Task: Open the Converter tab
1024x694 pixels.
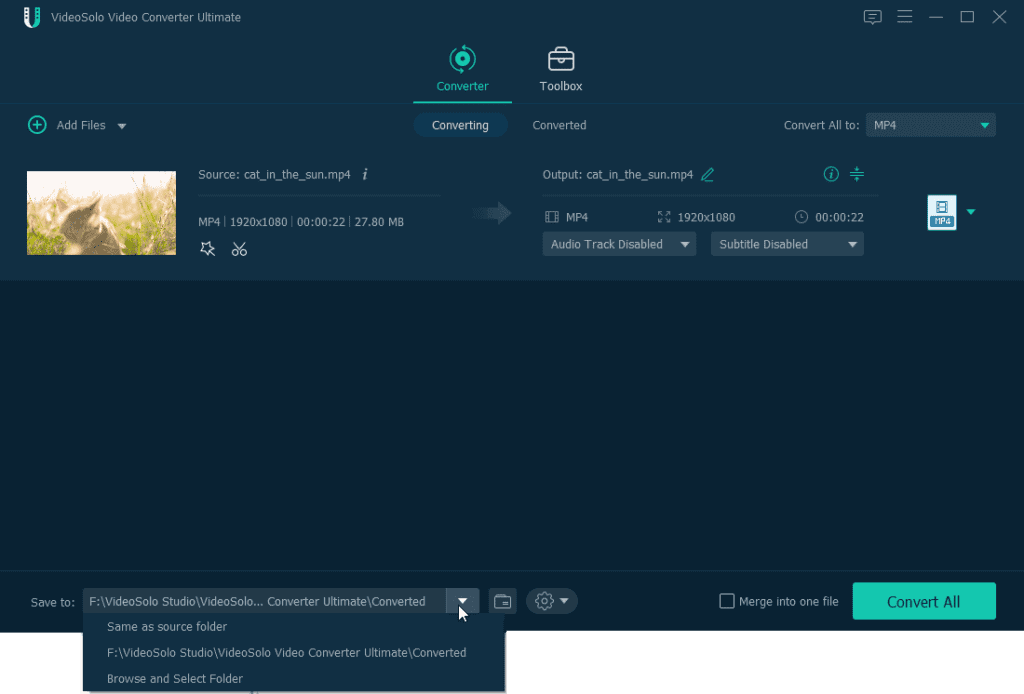Action: [x=462, y=69]
